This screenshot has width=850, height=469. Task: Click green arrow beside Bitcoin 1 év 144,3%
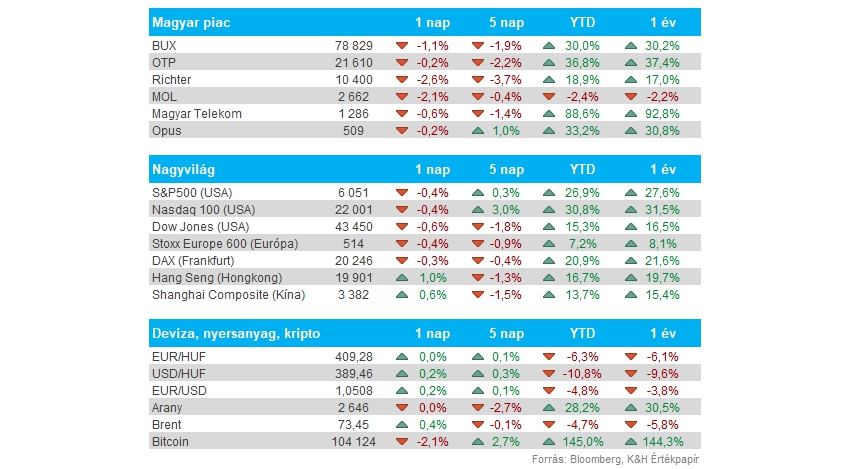(x=630, y=442)
